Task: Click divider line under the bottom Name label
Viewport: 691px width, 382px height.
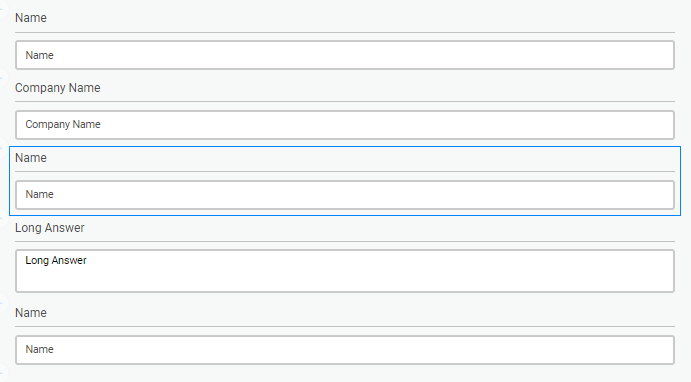Action: coord(345,326)
